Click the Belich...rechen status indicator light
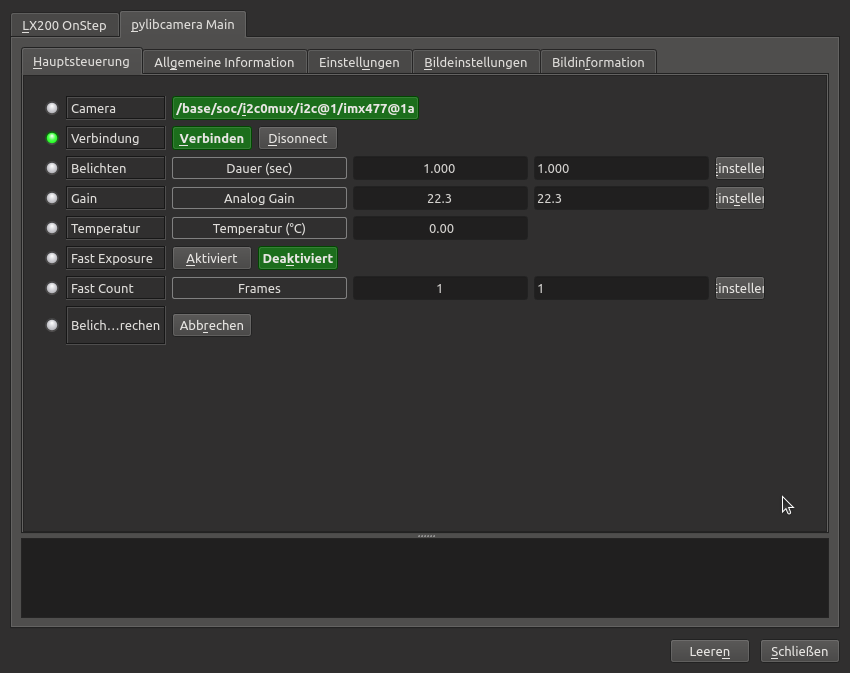This screenshot has height=673, width=850. (x=52, y=325)
